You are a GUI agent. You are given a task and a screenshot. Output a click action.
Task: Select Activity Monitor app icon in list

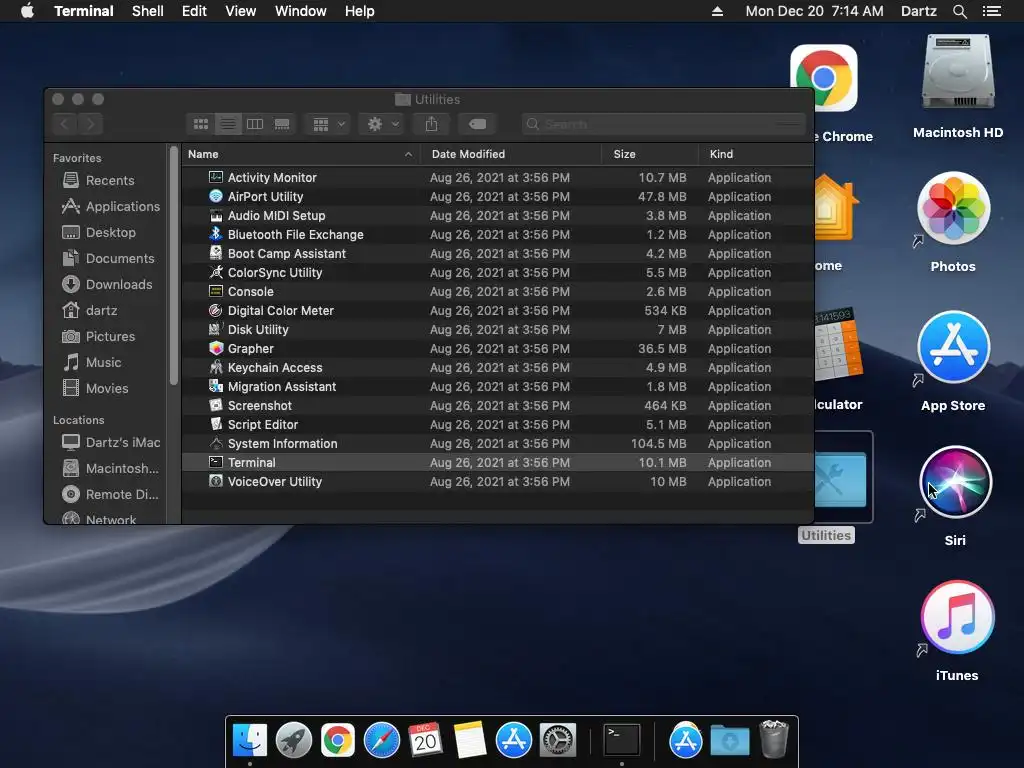(216, 177)
